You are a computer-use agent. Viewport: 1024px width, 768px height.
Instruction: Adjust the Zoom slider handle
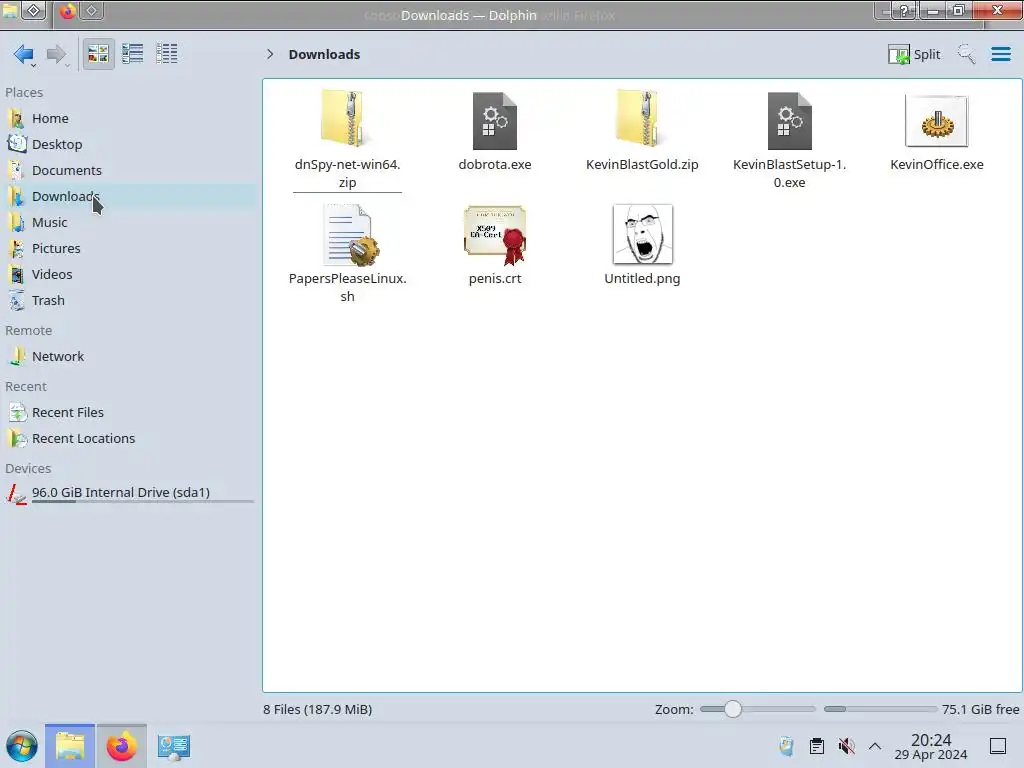click(733, 709)
